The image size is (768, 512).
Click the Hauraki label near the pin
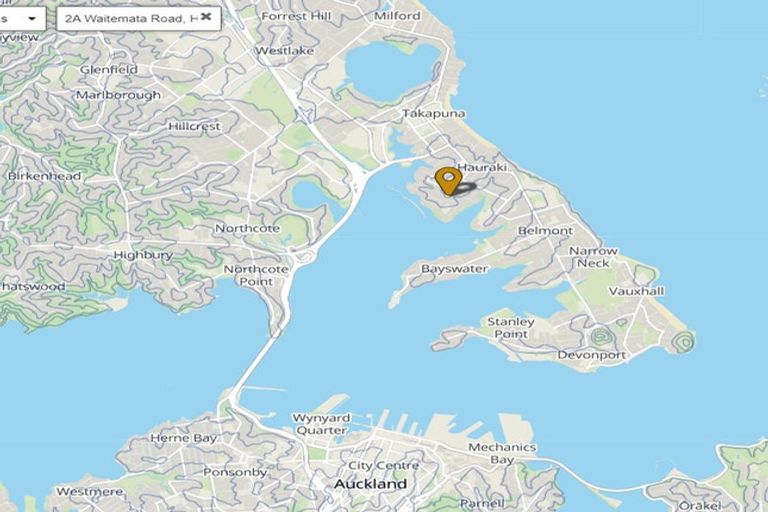(481, 168)
